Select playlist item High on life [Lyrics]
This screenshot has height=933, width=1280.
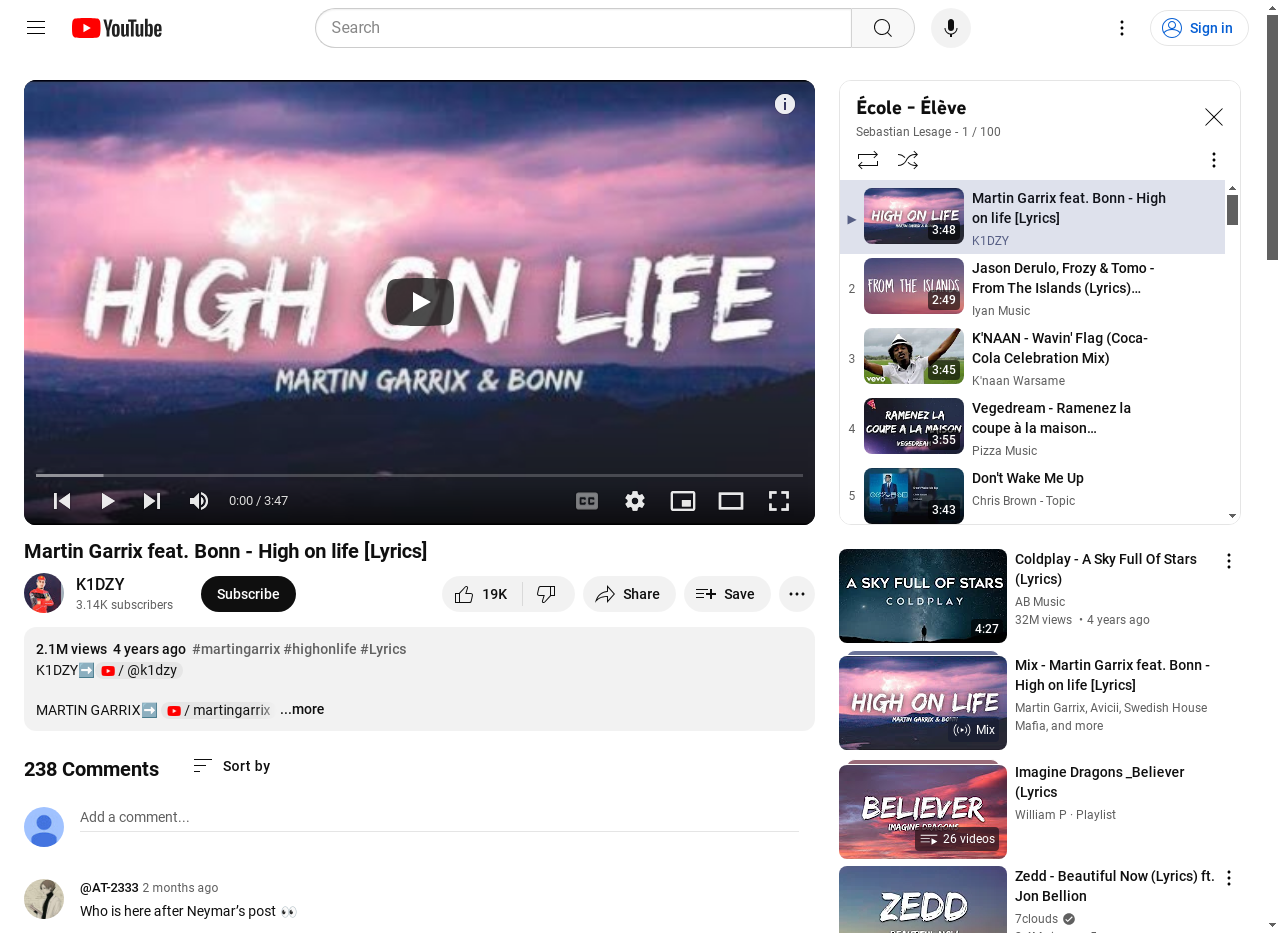[1032, 217]
